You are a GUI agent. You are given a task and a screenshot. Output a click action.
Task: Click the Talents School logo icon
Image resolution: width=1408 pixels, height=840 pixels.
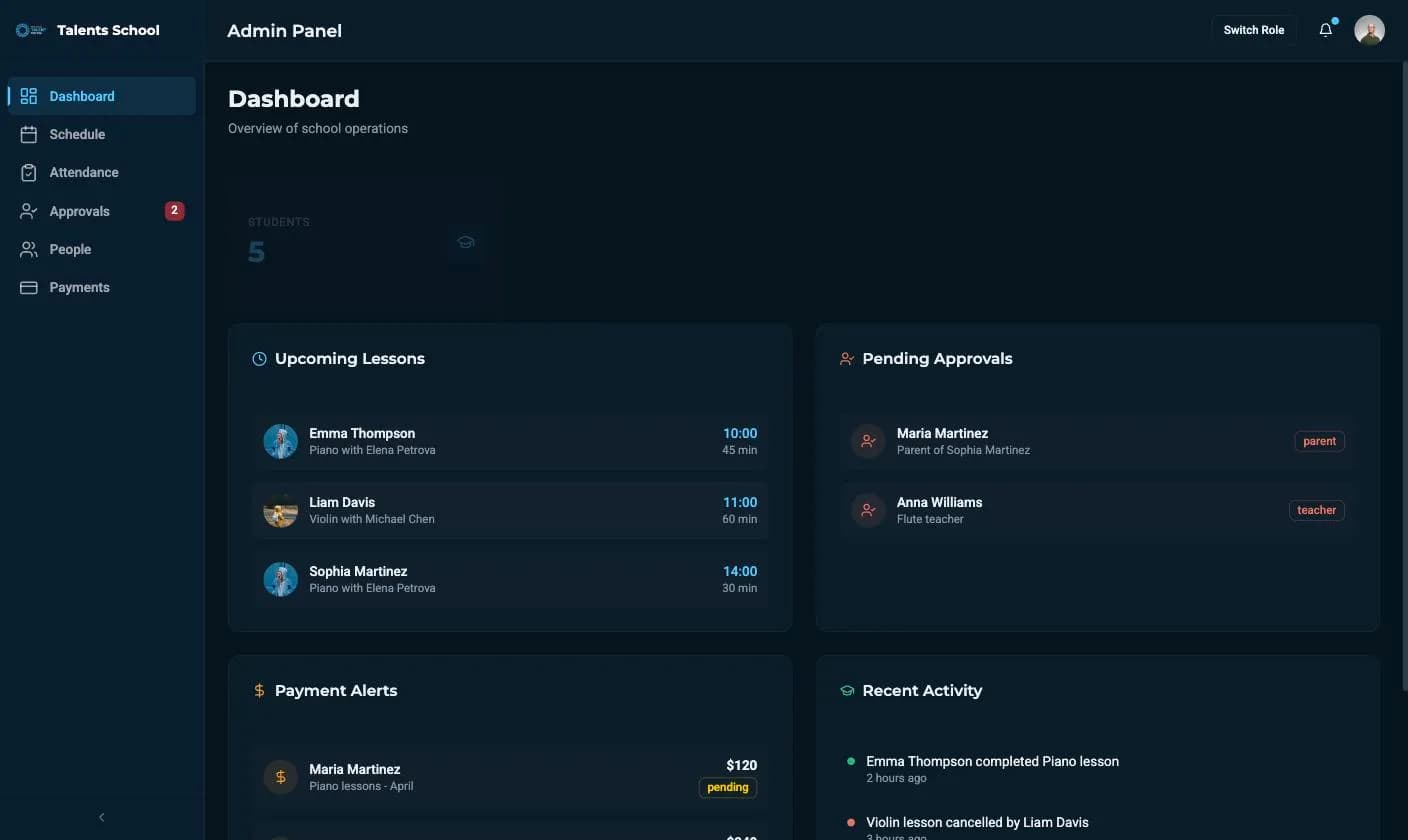point(31,30)
